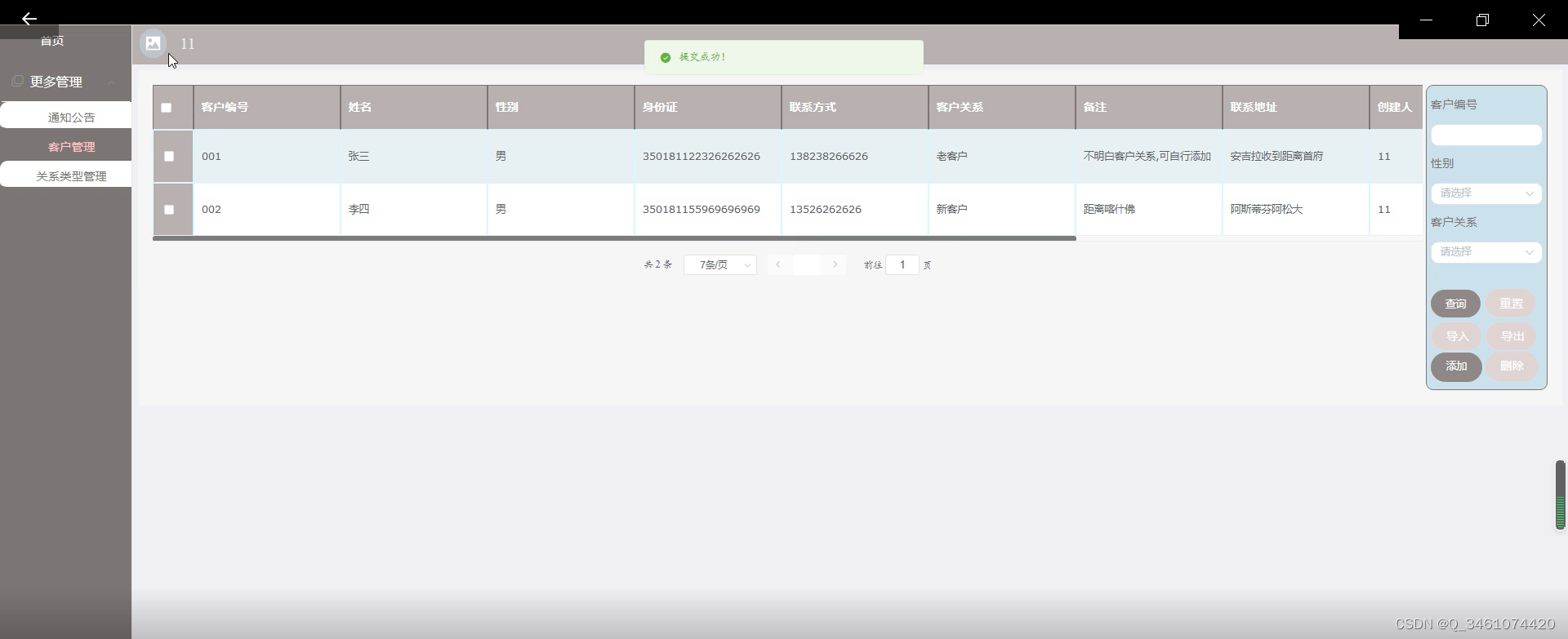This screenshot has height=639, width=1568.
Task: Open the user avatar image icon
Action: [153, 43]
